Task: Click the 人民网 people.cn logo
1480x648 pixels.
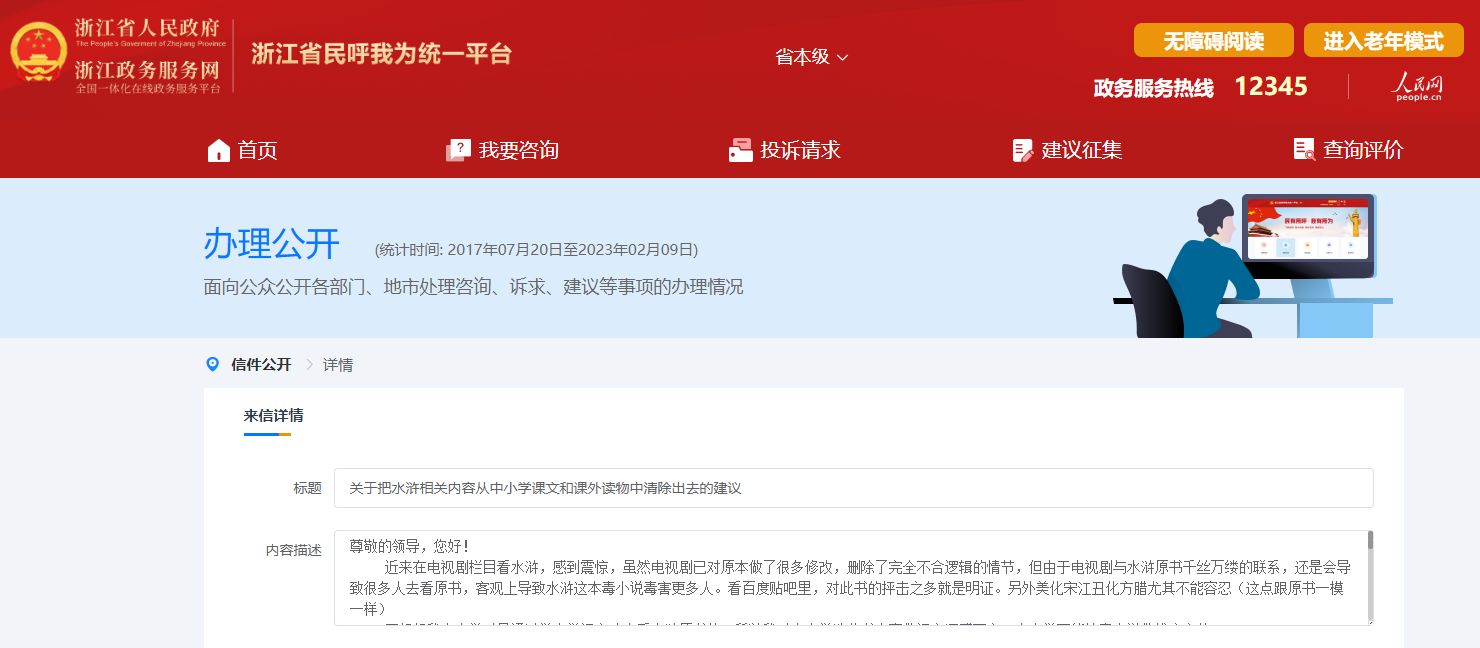Action: tap(1418, 87)
